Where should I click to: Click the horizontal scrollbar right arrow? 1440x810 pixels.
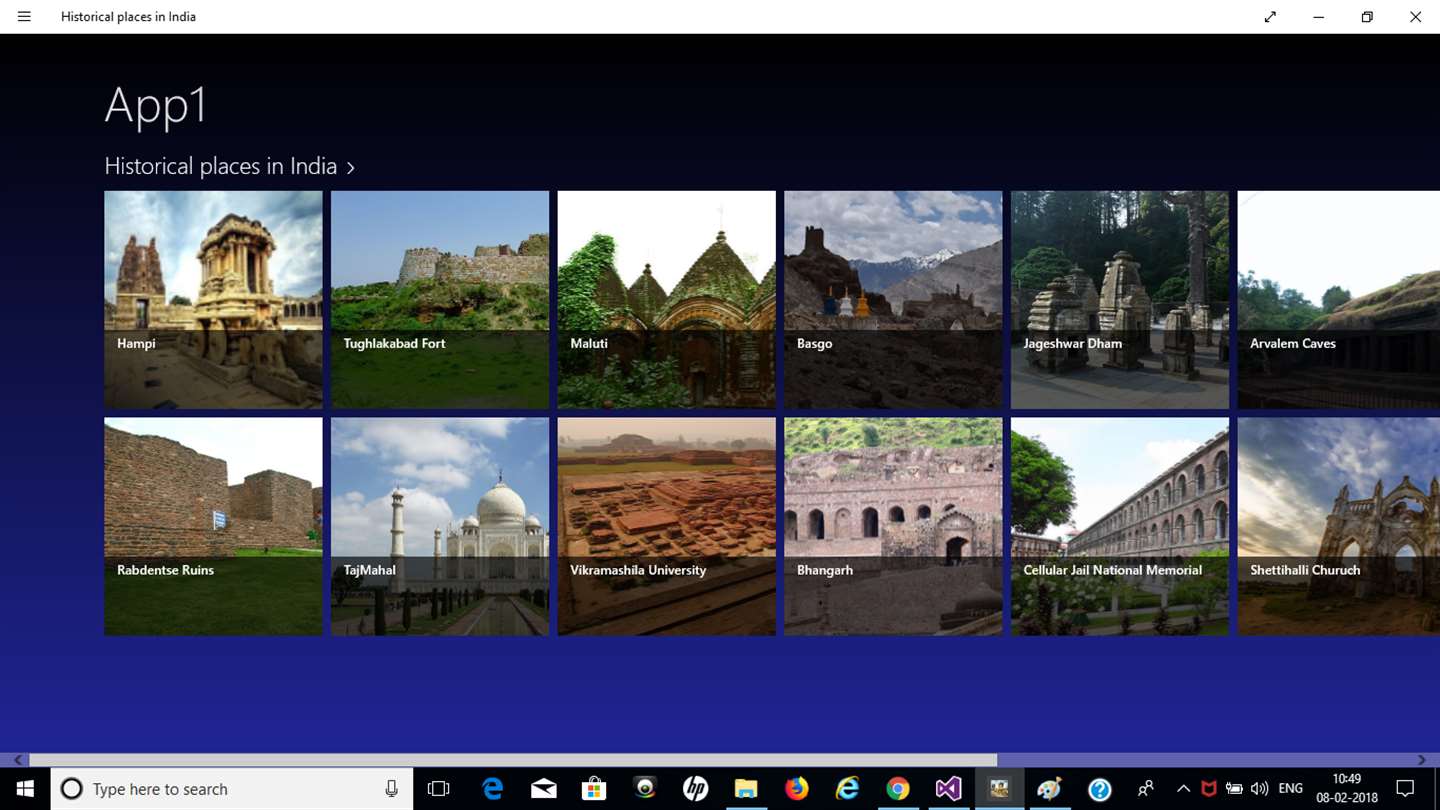1422,760
